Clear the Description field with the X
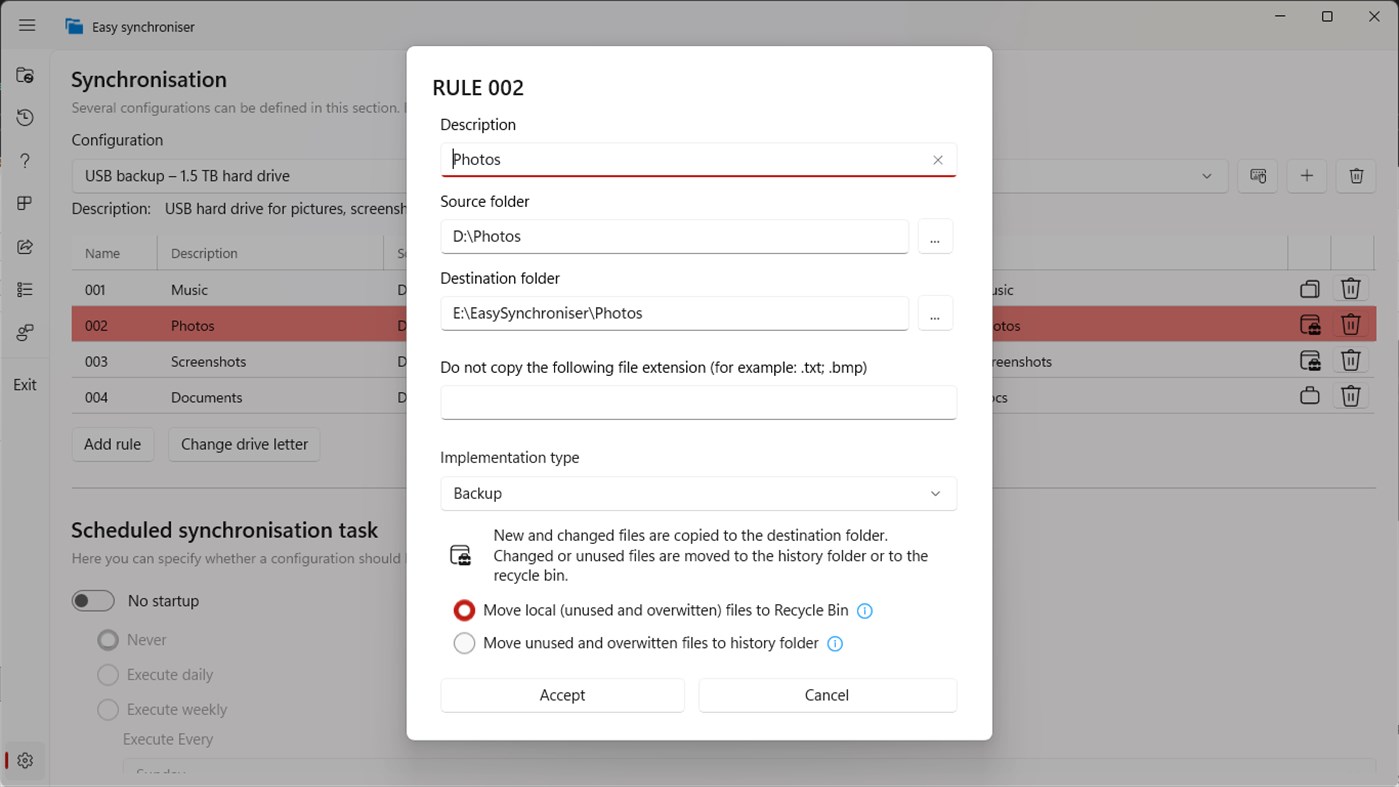Image resolution: width=1399 pixels, height=787 pixels. (x=938, y=160)
